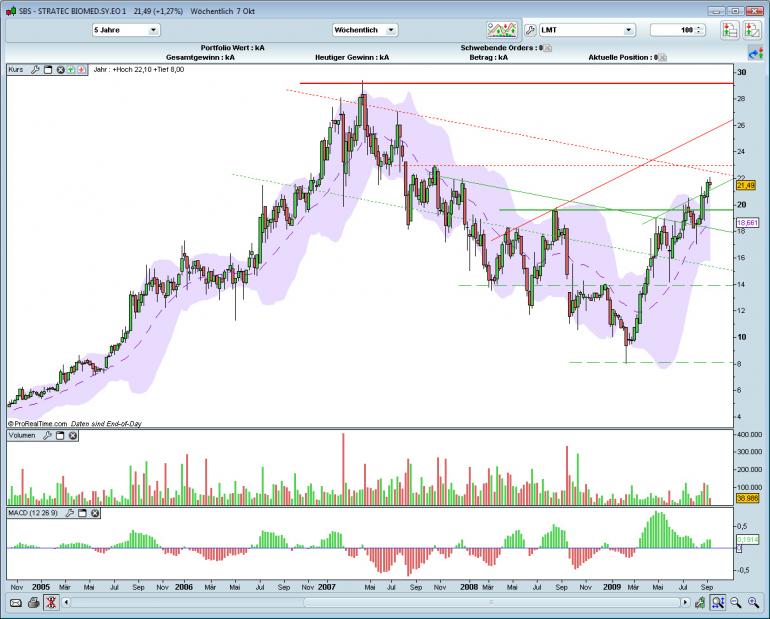Click the horizontal chart scrollbar thumb

(x=491, y=602)
